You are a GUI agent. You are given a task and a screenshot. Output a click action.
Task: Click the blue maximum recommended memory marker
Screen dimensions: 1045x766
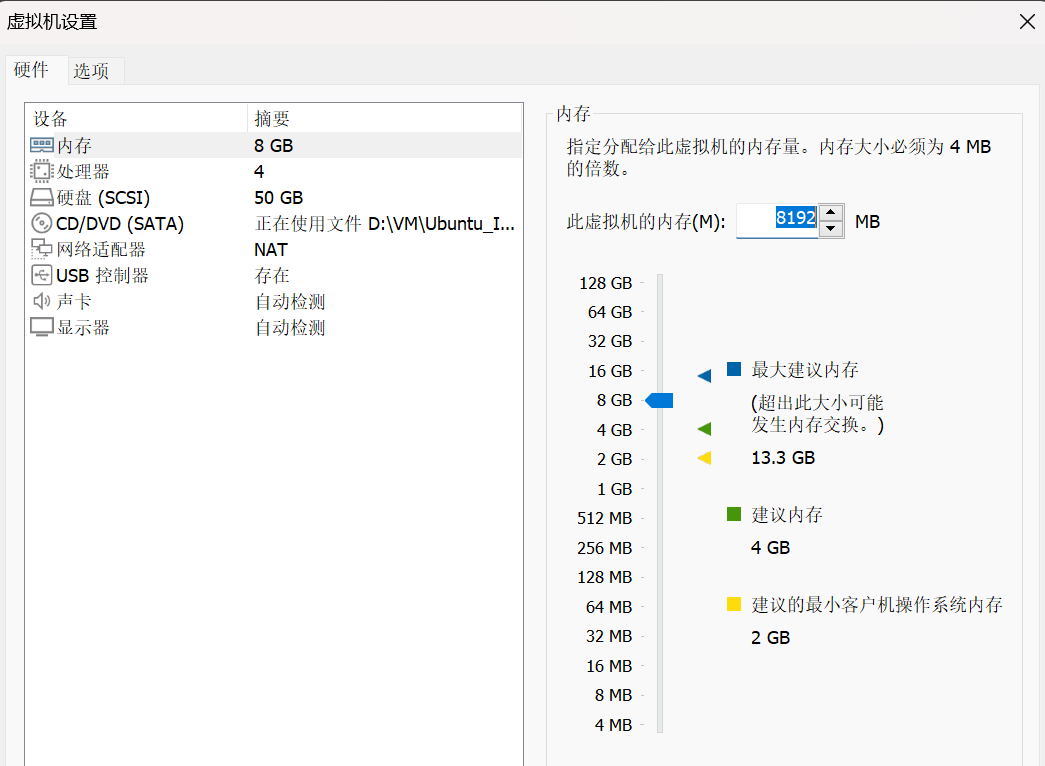(x=705, y=376)
